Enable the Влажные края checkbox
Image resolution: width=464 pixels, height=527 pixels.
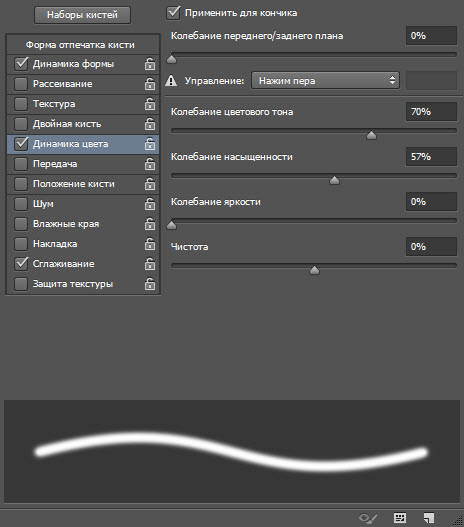point(21,224)
